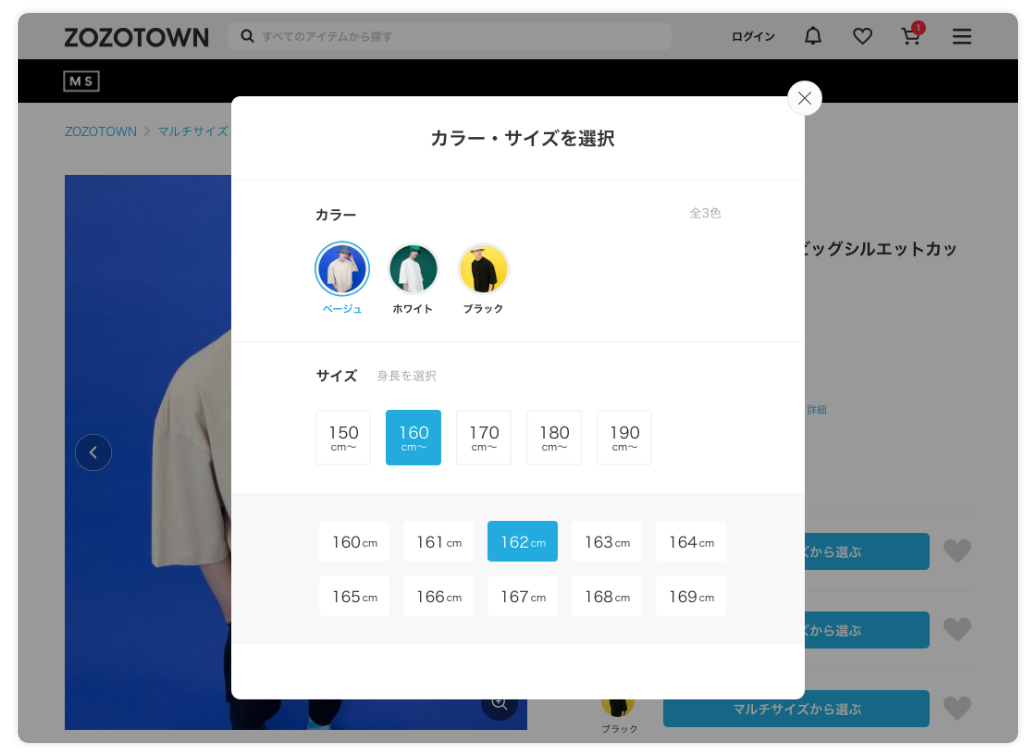Image resolution: width=1036 pixels, height=756 pixels.
Task: Open the ZOZOTOWN breadcrumb link
Action: click(x=100, y=132)
